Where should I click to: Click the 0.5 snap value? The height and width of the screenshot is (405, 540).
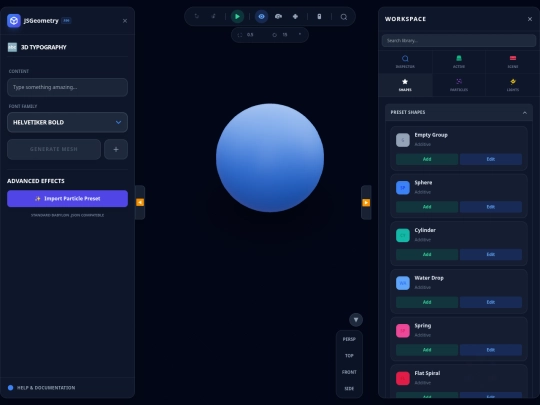tap(250, 35)
